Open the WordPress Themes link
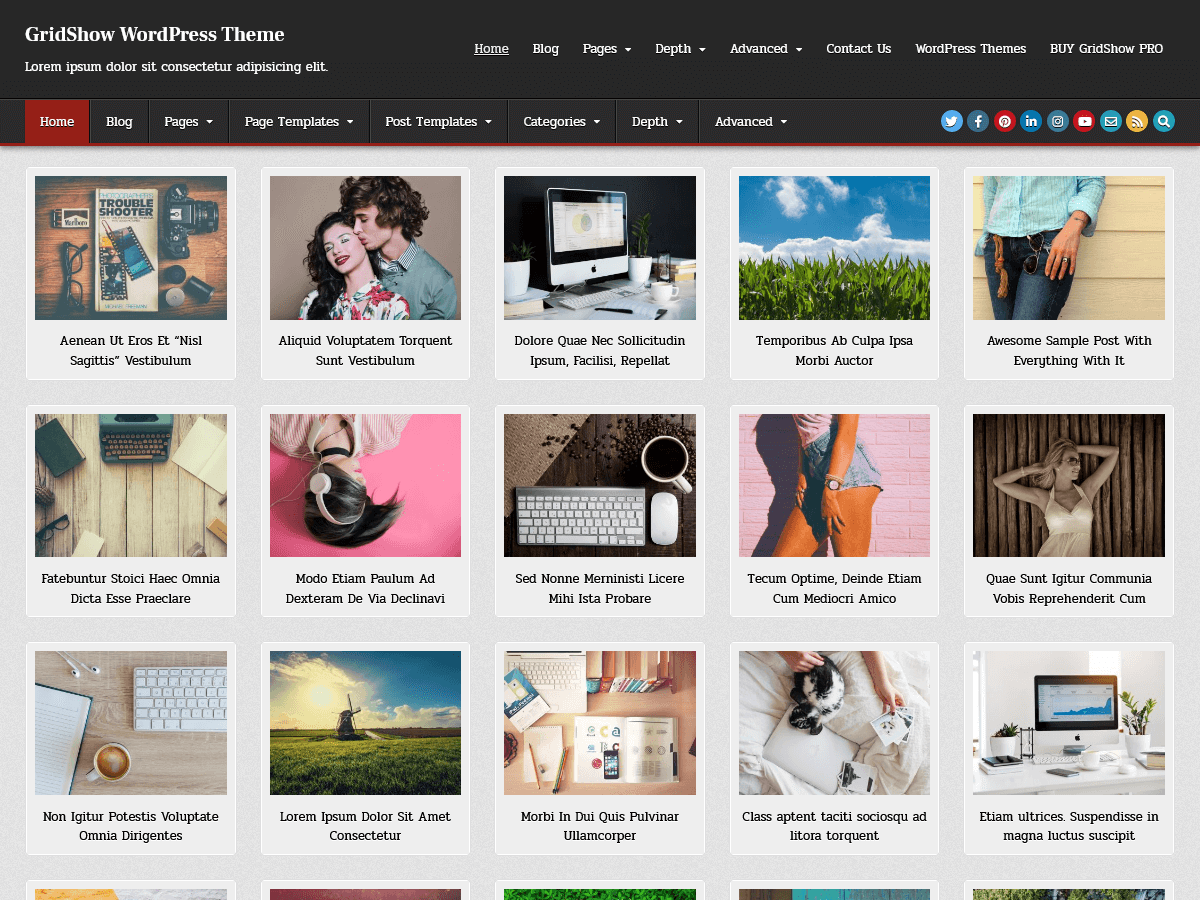The height and width of the screenshot is (900, 1200). [x=970, y=48]
